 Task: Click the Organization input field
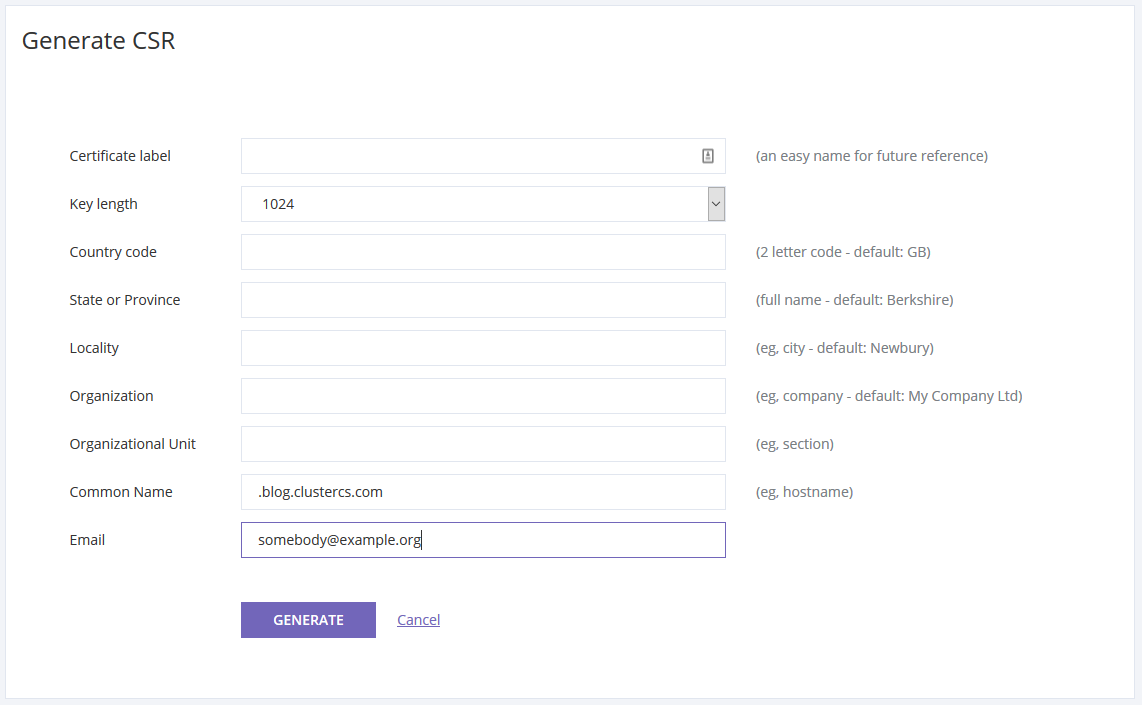coord(483,396)
